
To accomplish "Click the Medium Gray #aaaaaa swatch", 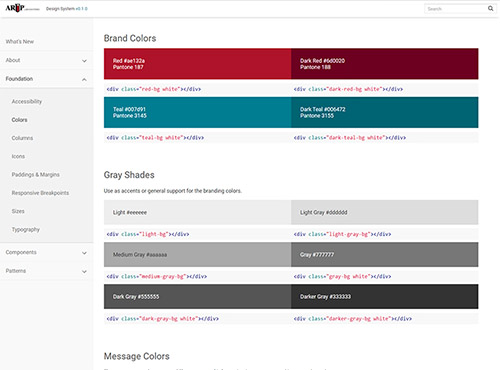I will tap(197, 255).
